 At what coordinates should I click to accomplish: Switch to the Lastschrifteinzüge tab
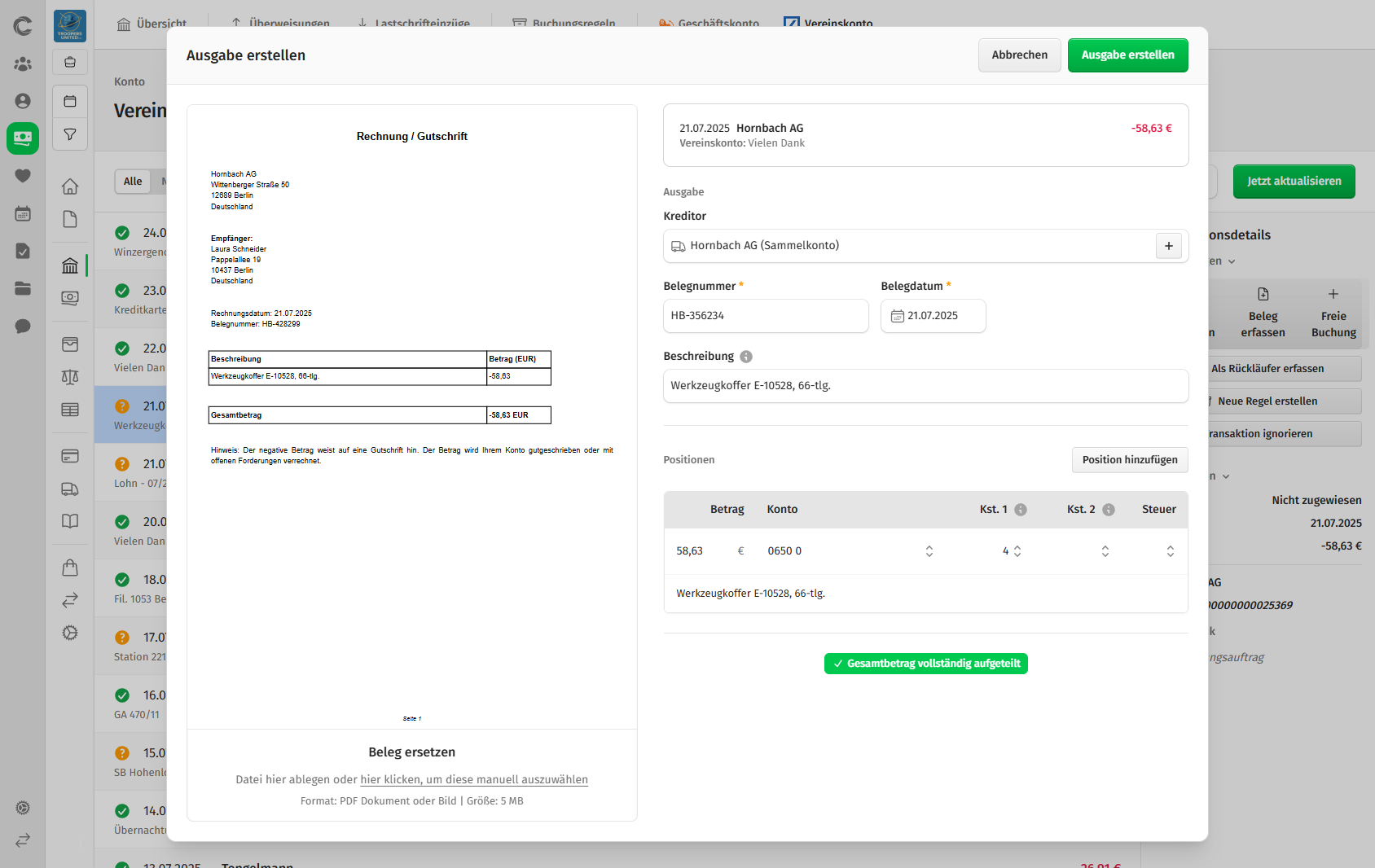tap(413, 24)
